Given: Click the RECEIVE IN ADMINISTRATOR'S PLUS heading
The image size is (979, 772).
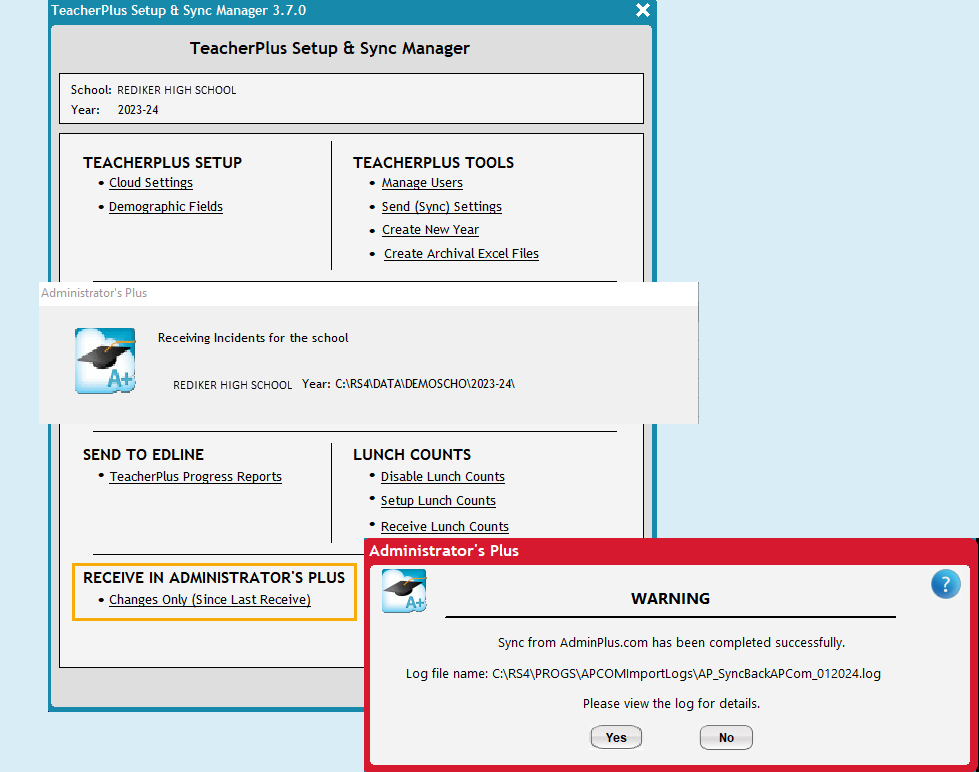Looking at the screenshot, I should (214, 577).
